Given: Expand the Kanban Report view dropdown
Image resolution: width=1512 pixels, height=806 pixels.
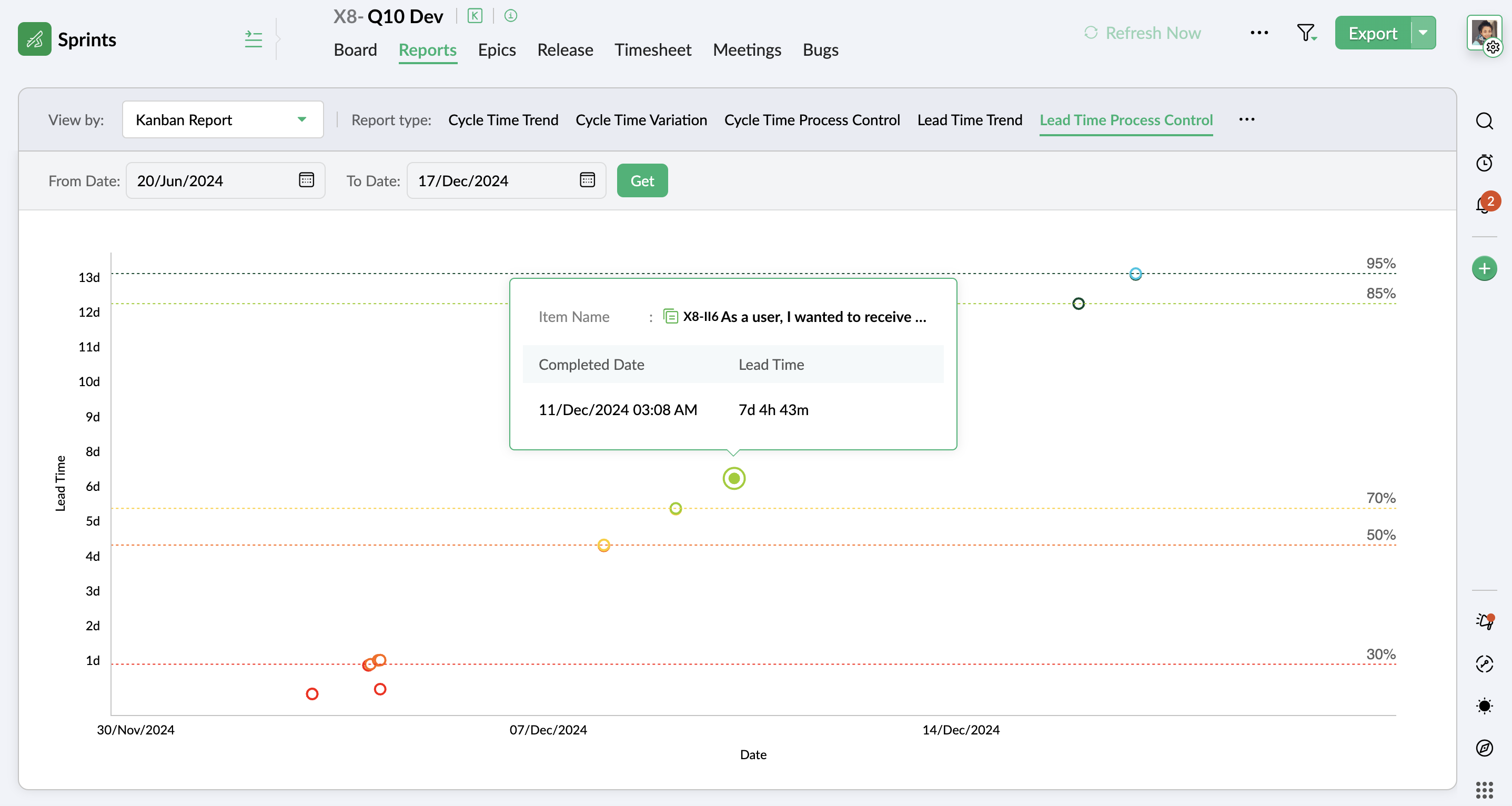Looking at the screenshot, I should tap(223, 120).
